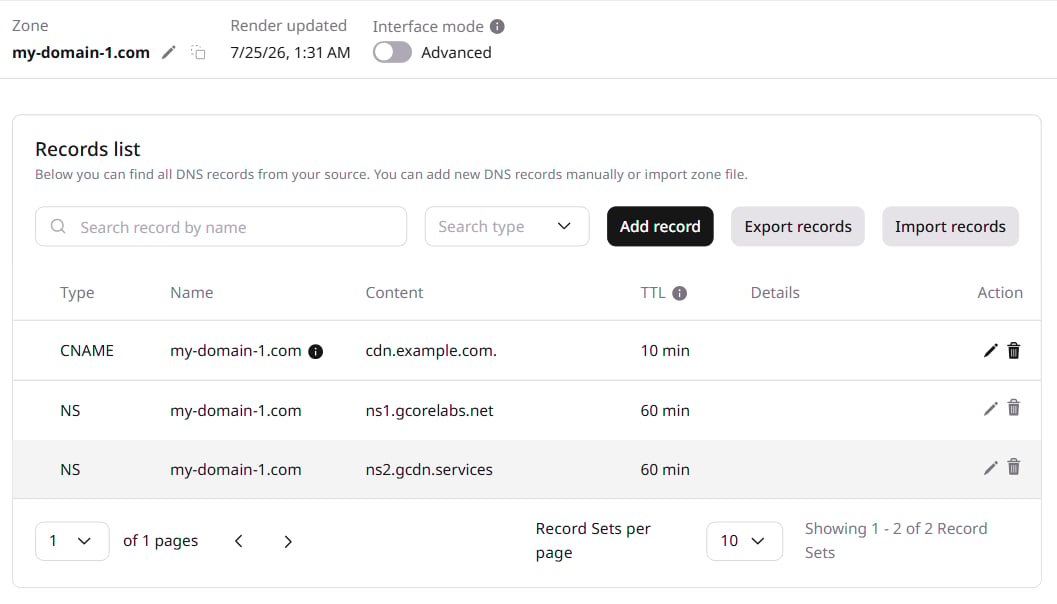Open the TTL column info icon
This screenshot has height=604, width=1057.
[680, 293]
